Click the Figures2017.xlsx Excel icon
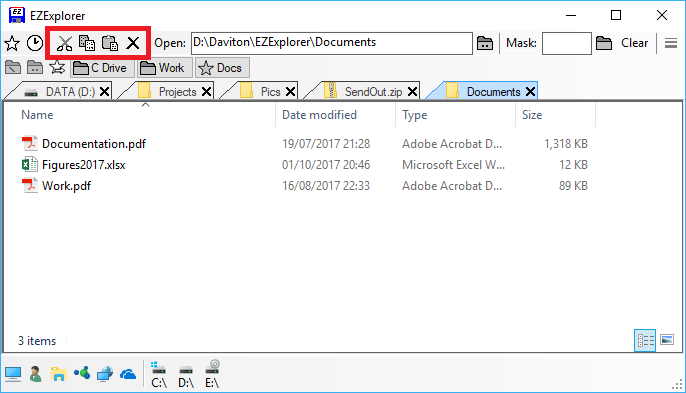 [x=29, y=165]
